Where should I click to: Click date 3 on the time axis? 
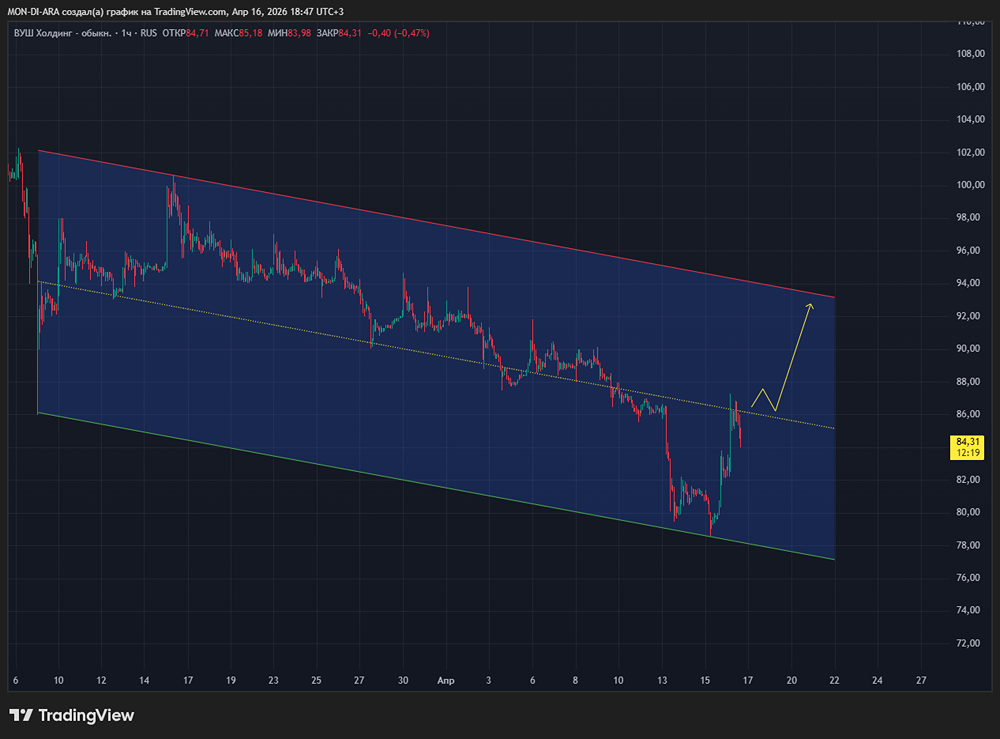click(489, 680)
